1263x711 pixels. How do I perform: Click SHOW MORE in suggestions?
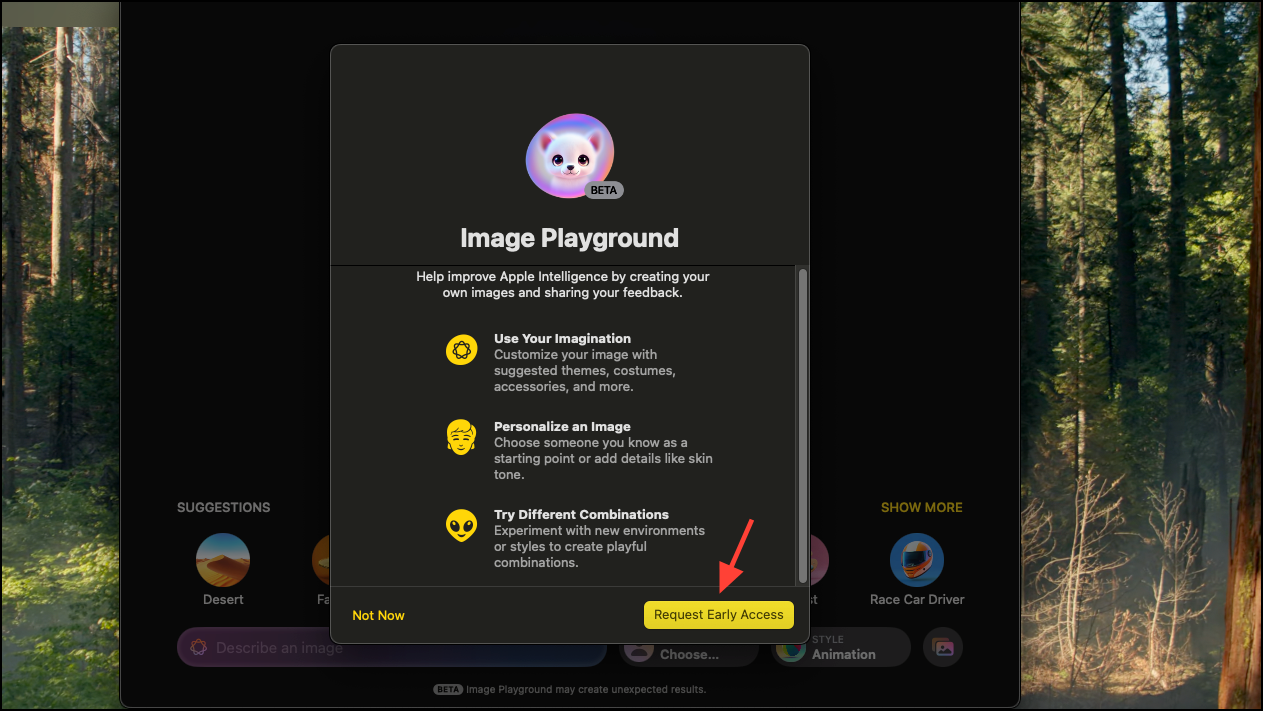(921, 507)
